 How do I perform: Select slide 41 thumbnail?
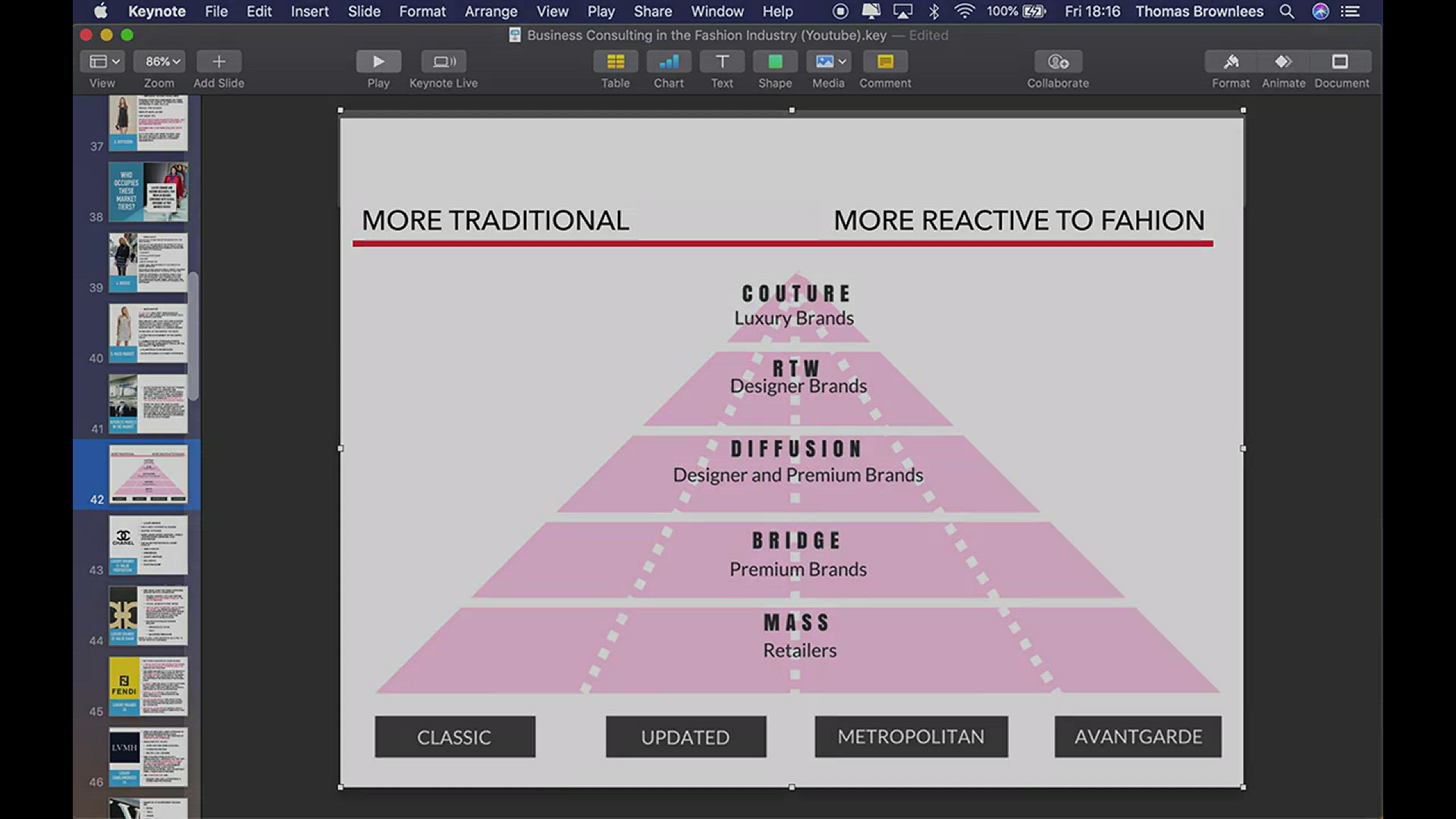(x=148, y=403)
